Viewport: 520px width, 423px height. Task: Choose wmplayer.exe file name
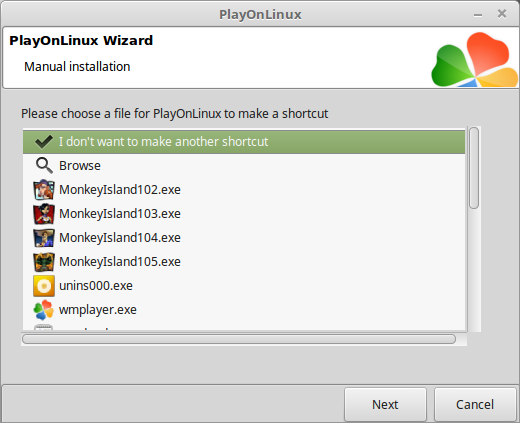click(98, 310)
